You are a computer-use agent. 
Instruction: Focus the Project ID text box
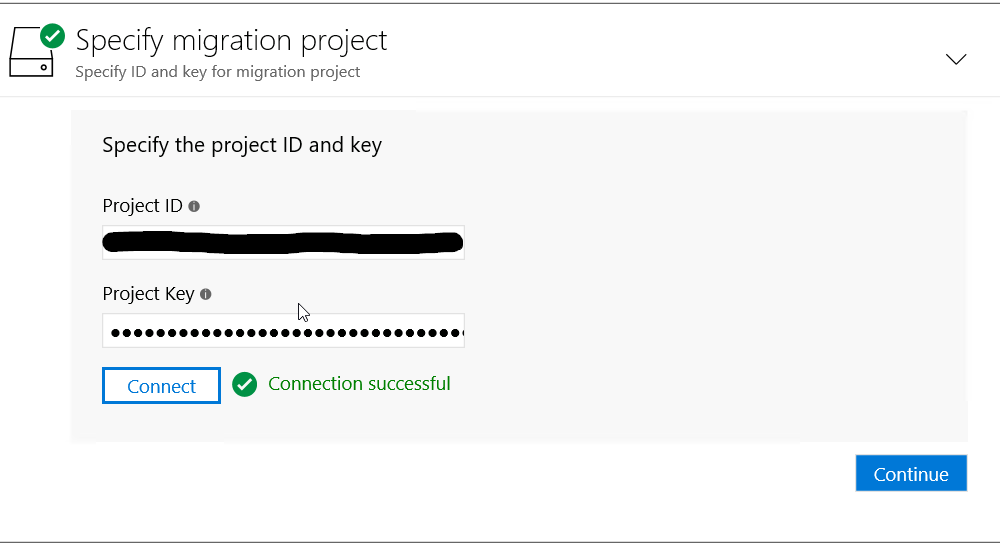[283, 242]
